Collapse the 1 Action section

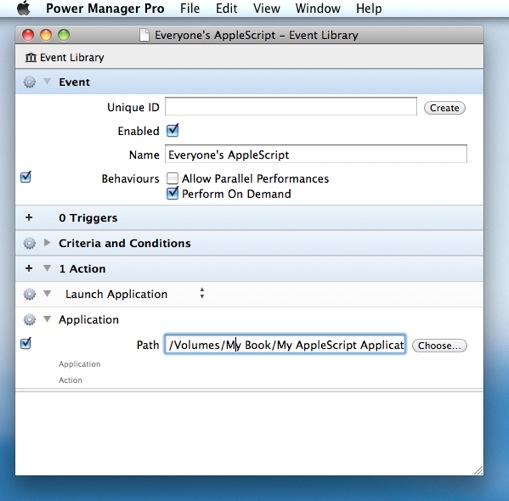(x=47, y=268)
